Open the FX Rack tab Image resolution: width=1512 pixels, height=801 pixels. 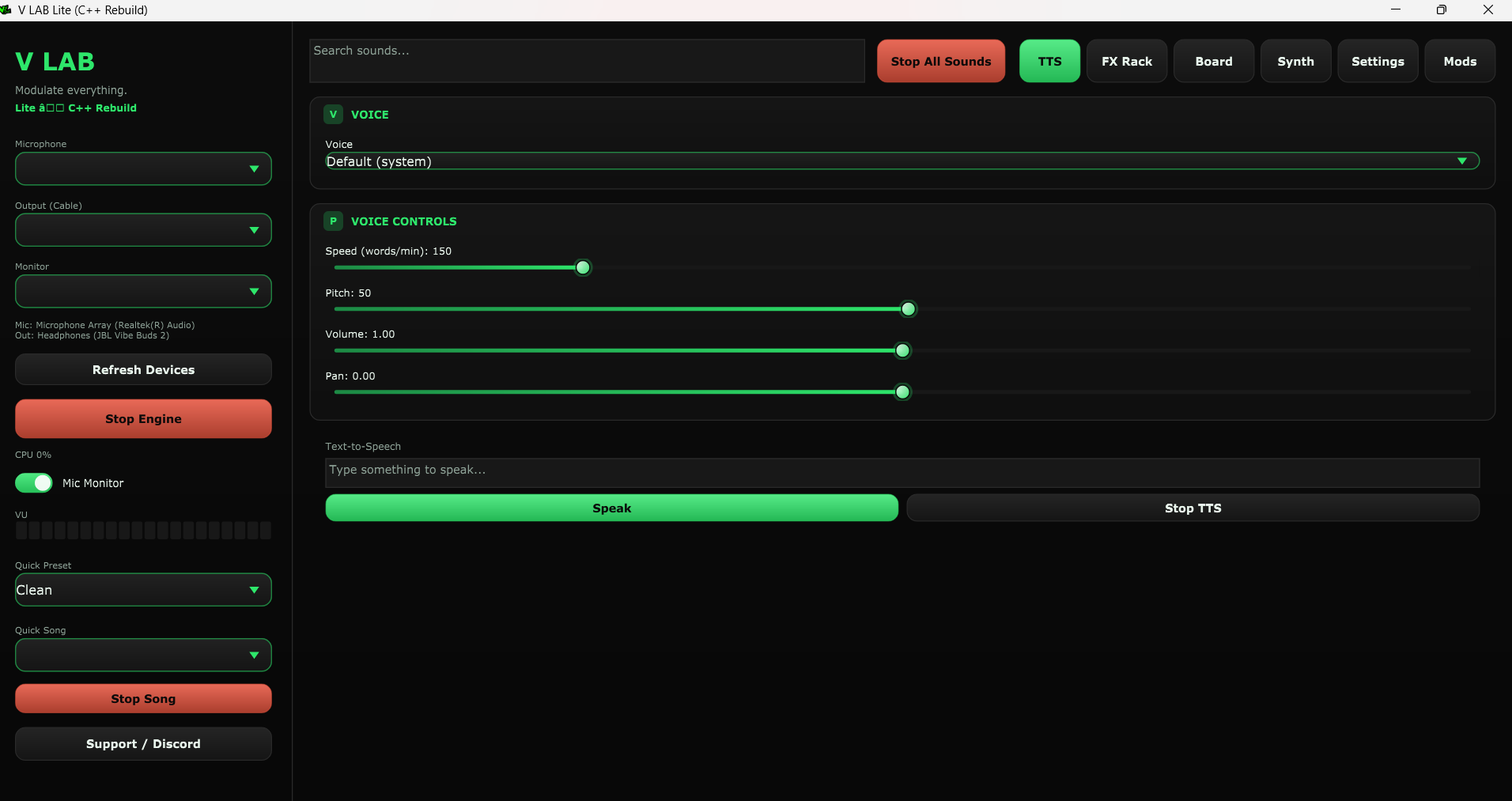[x=1127, y=61]
